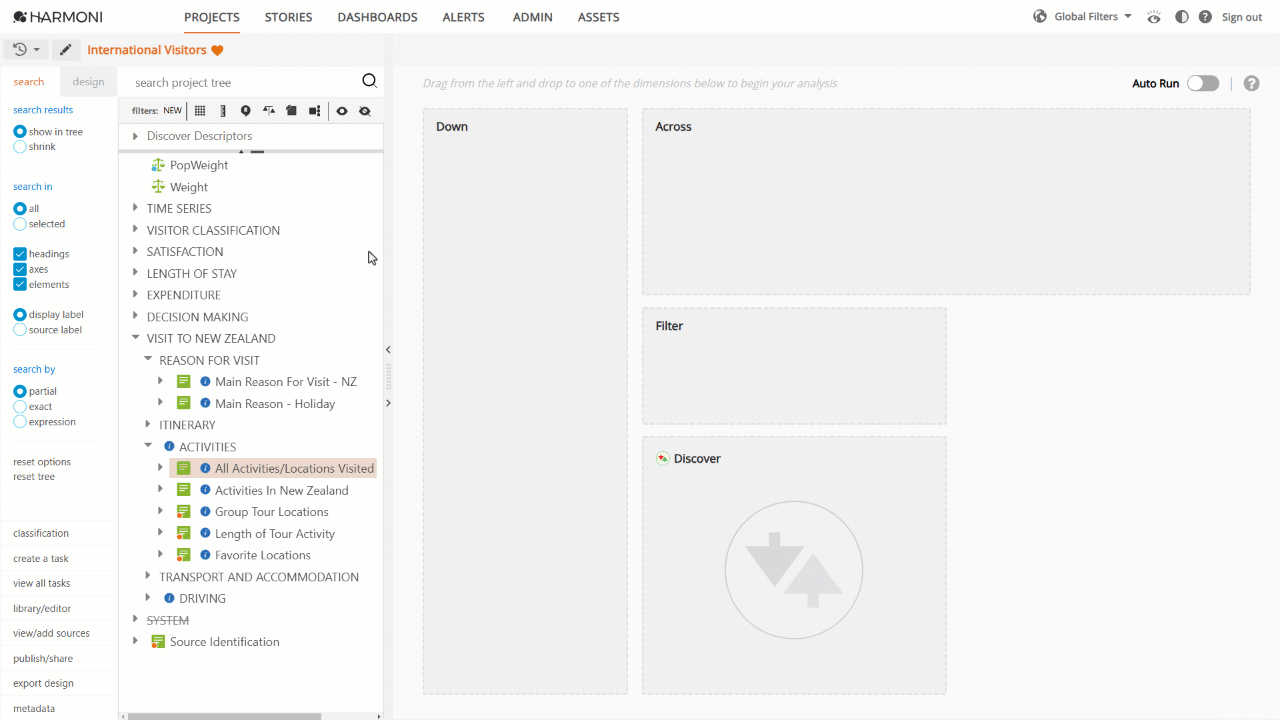
Task: Expand the SATISFACTION node
Action: (136, 252)
